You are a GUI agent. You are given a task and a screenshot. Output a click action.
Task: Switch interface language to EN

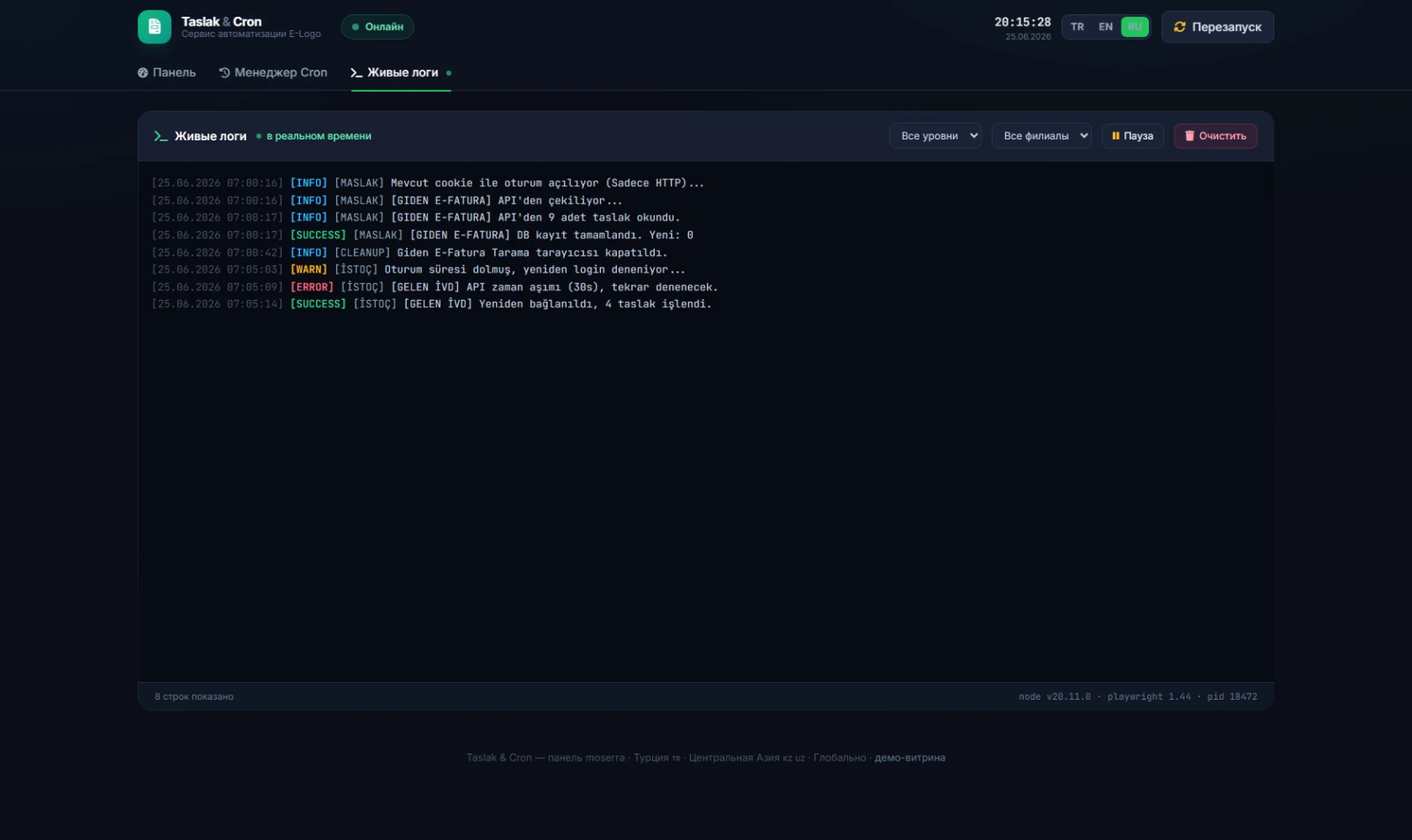1106,26
